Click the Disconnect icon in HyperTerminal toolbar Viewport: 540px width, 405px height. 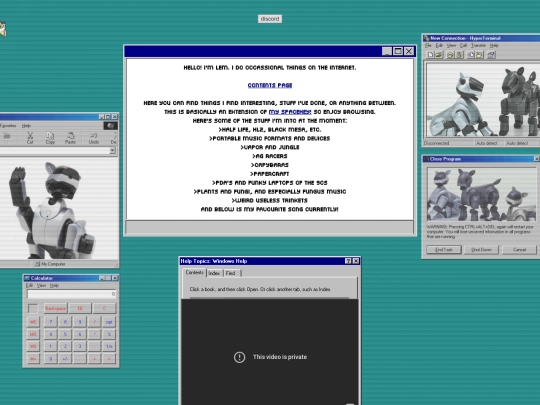click(459, 54)
